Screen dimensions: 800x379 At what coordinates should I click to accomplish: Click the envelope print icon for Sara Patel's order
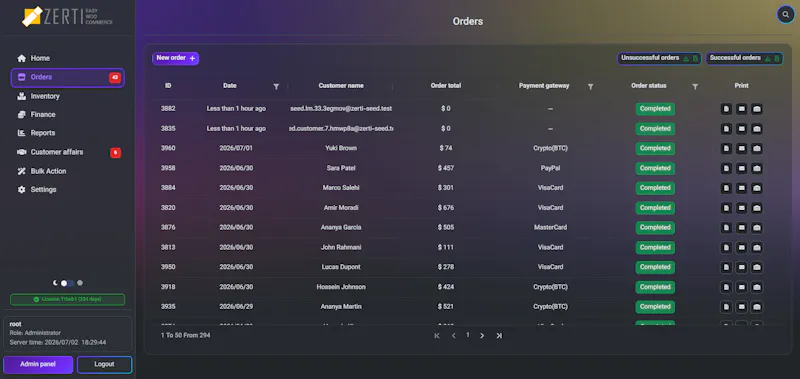coord(741,168)
